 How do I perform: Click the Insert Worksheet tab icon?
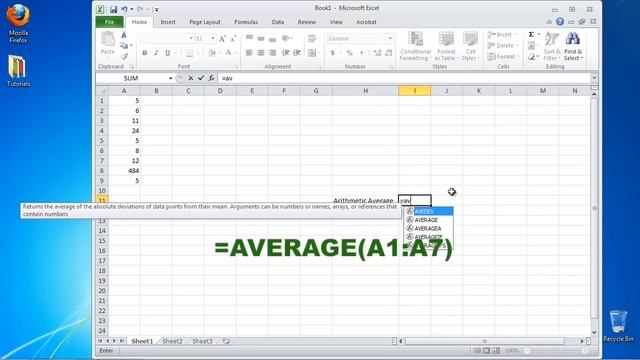pos(226,341)
